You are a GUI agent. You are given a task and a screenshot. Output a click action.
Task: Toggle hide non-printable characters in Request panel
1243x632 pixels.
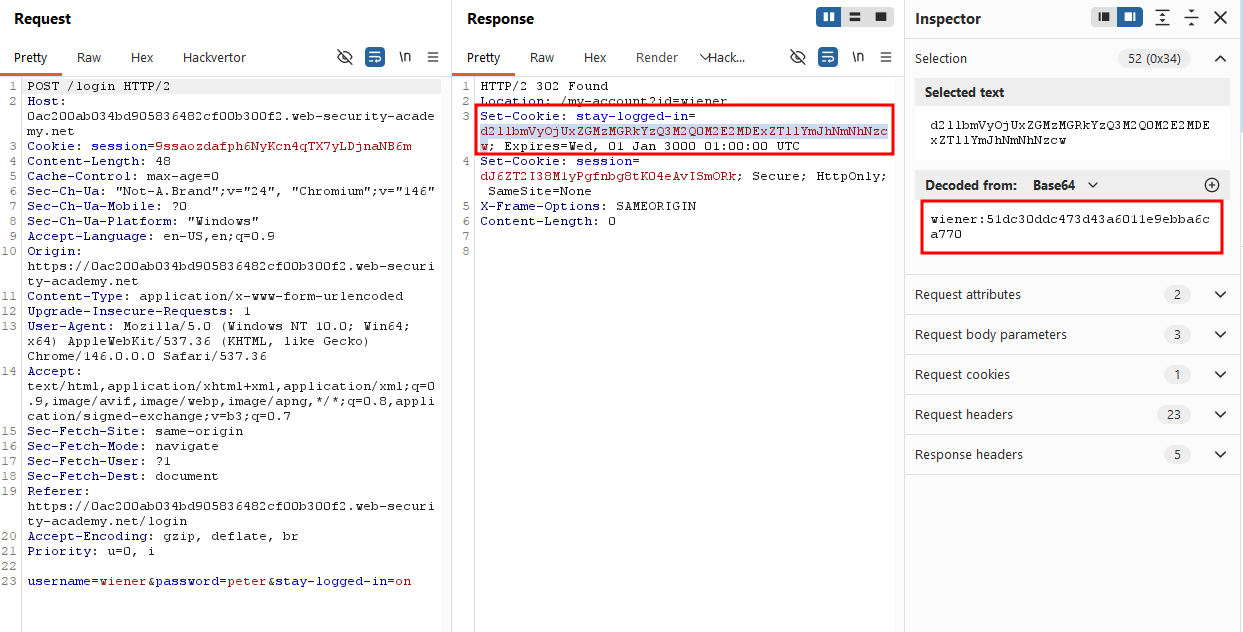point(345,57)
